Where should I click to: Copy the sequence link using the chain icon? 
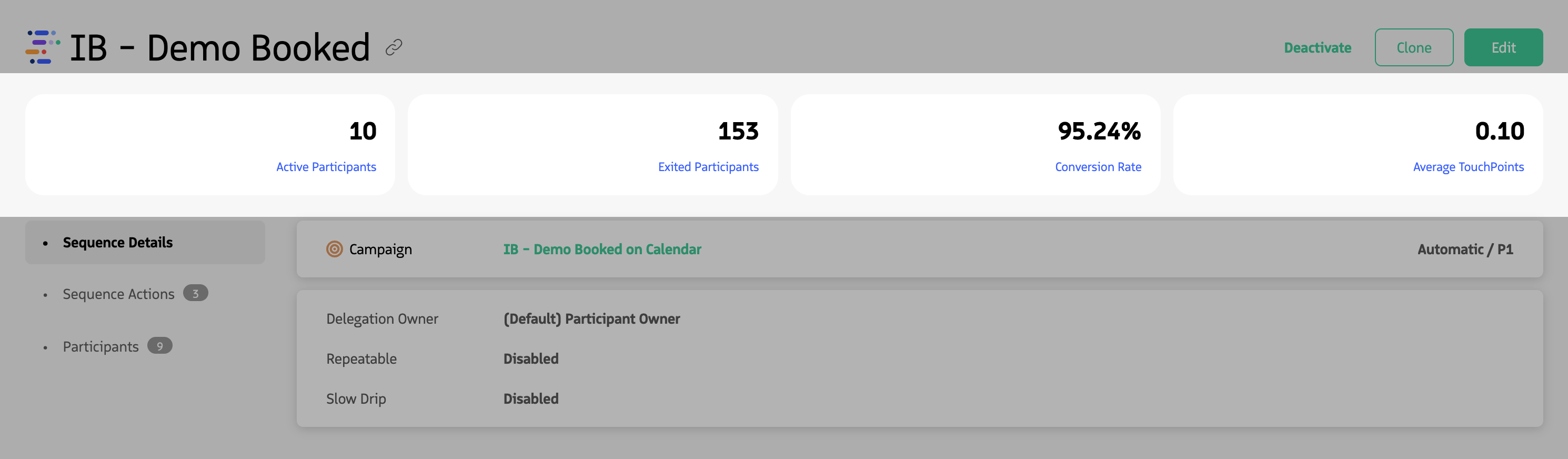point(394,46)
